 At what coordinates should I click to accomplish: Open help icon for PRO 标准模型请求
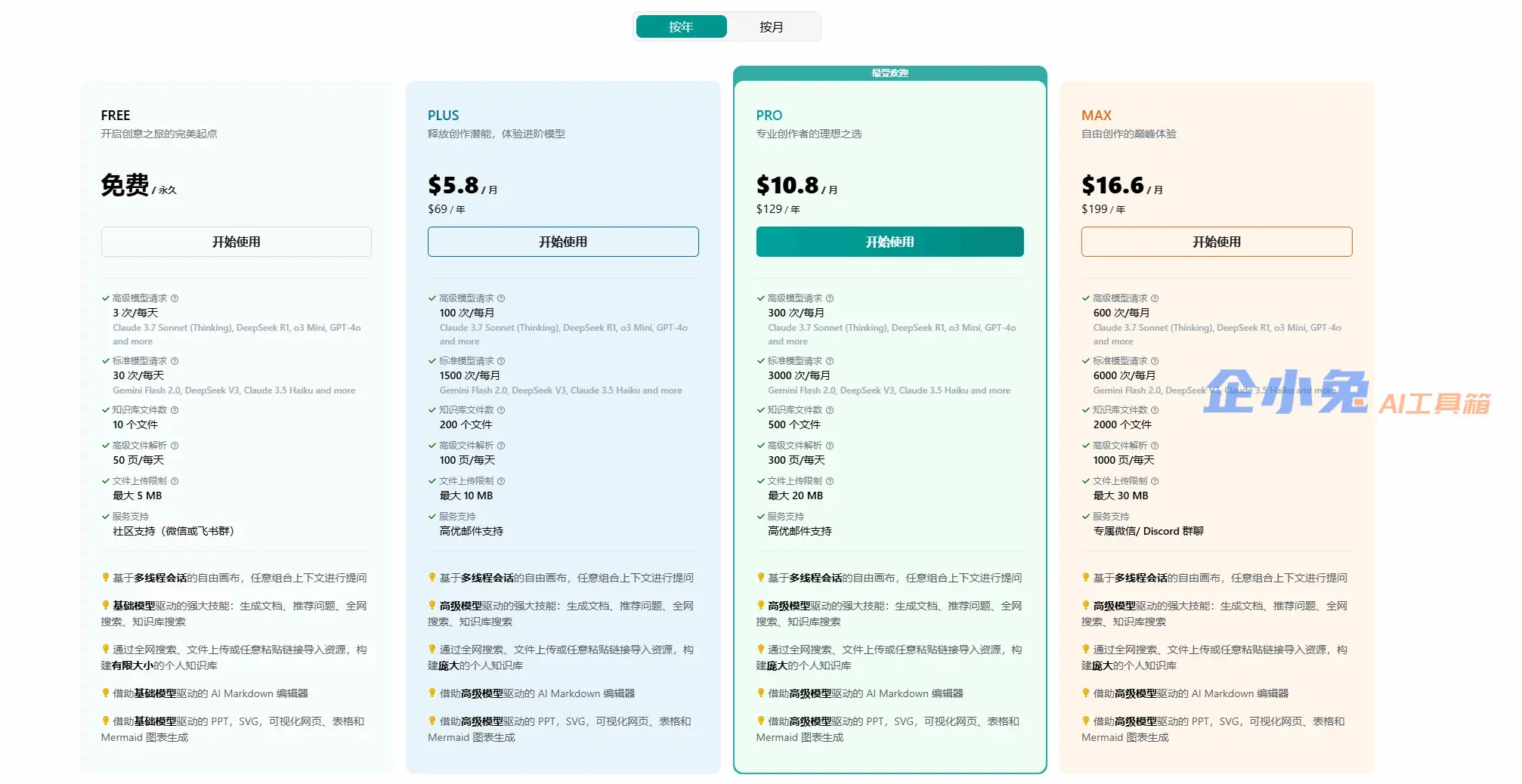(830, 361)
